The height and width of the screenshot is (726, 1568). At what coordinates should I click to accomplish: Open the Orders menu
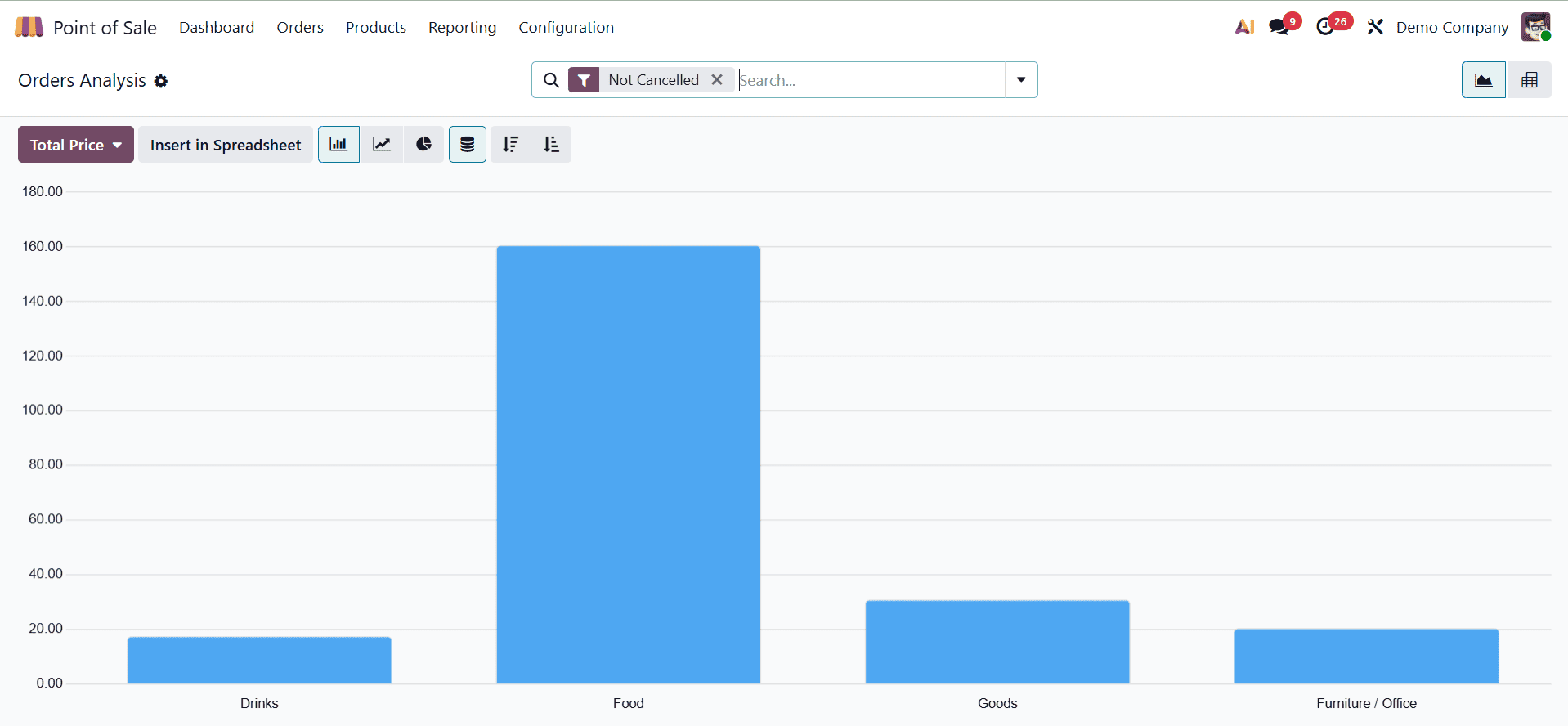coord(300,27)
